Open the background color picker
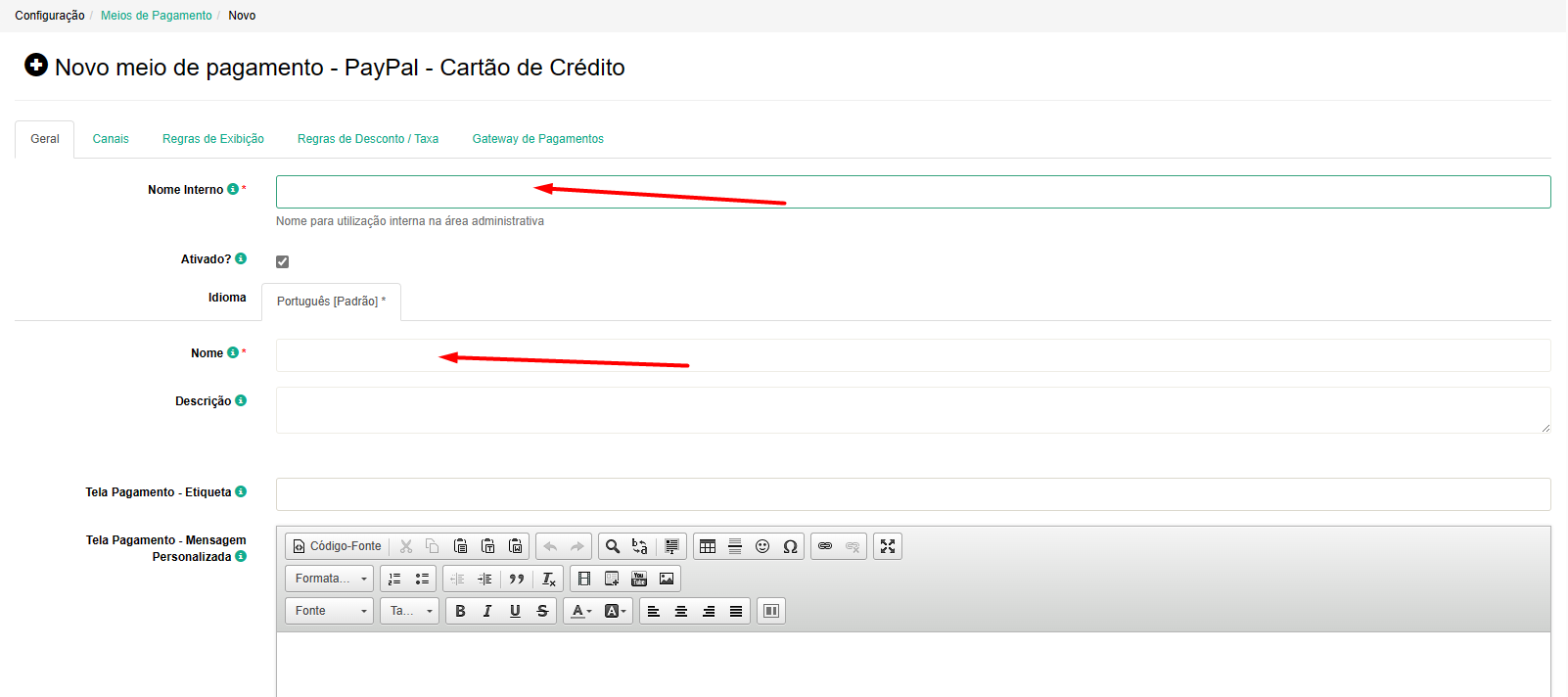 pyautogui.click(x=615, y=611)
